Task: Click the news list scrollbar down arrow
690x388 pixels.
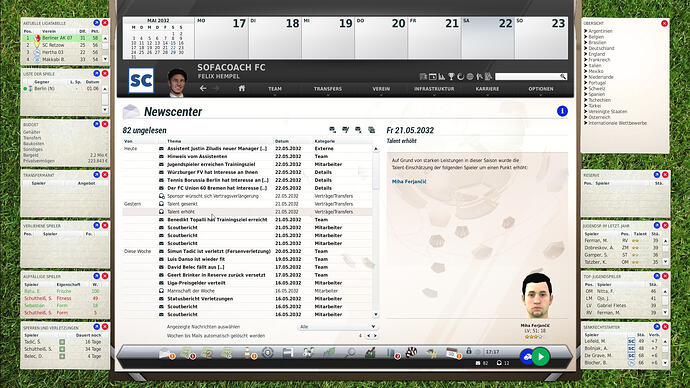Action: tap(376, 315)
